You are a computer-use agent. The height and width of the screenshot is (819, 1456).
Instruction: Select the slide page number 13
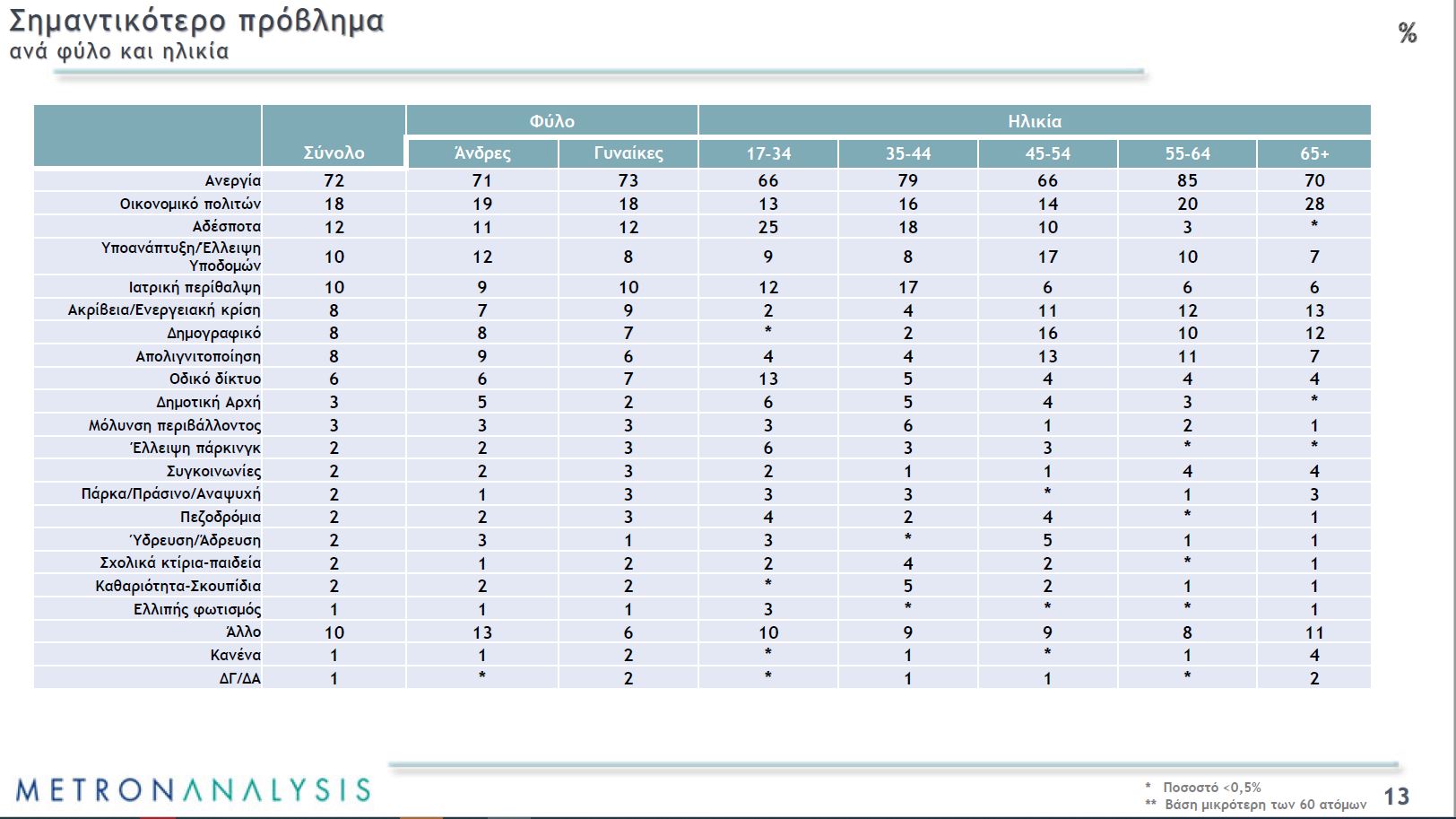click(x=1396, y=797)
